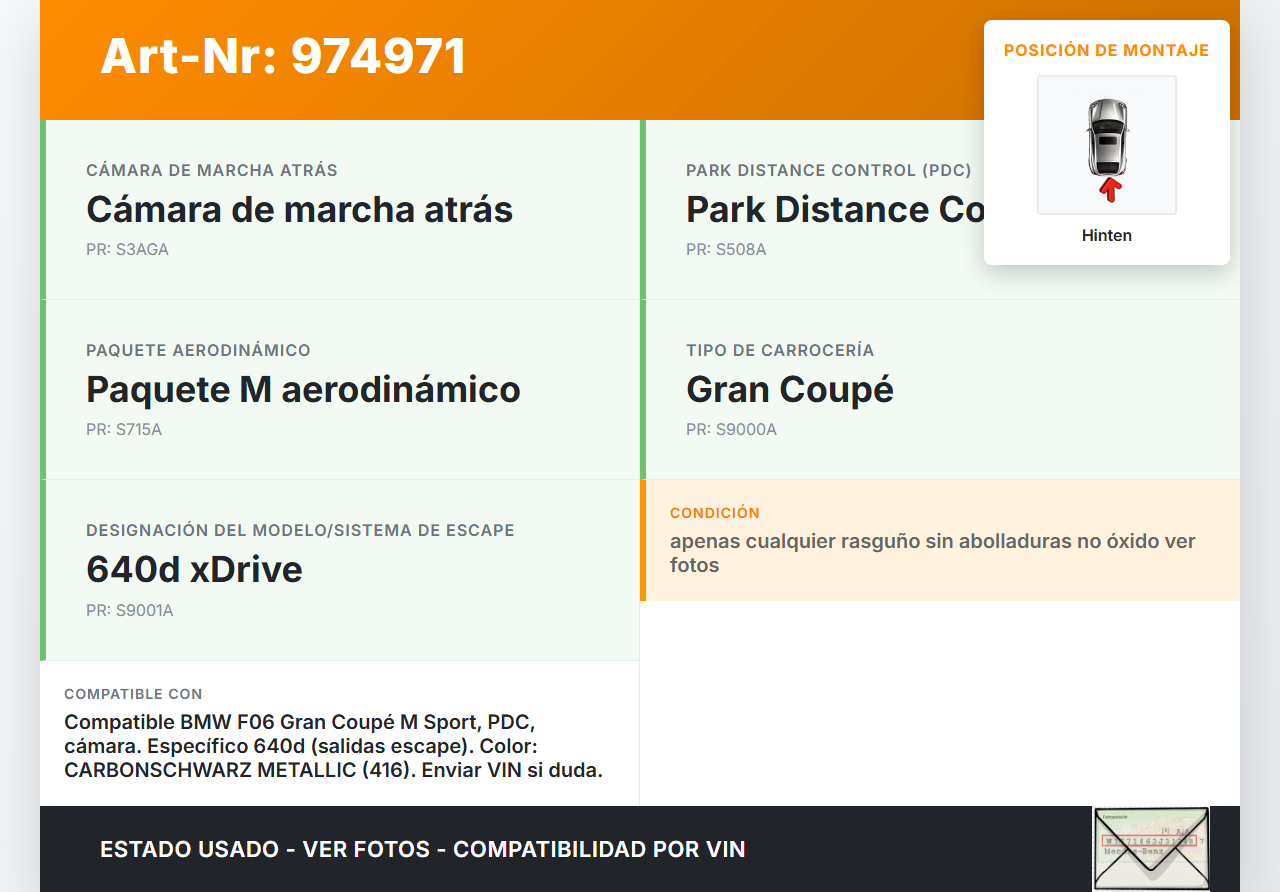Click the COMPATIBLE CON label
Screen dimensions: 1280x892
[x=133, y=694]
